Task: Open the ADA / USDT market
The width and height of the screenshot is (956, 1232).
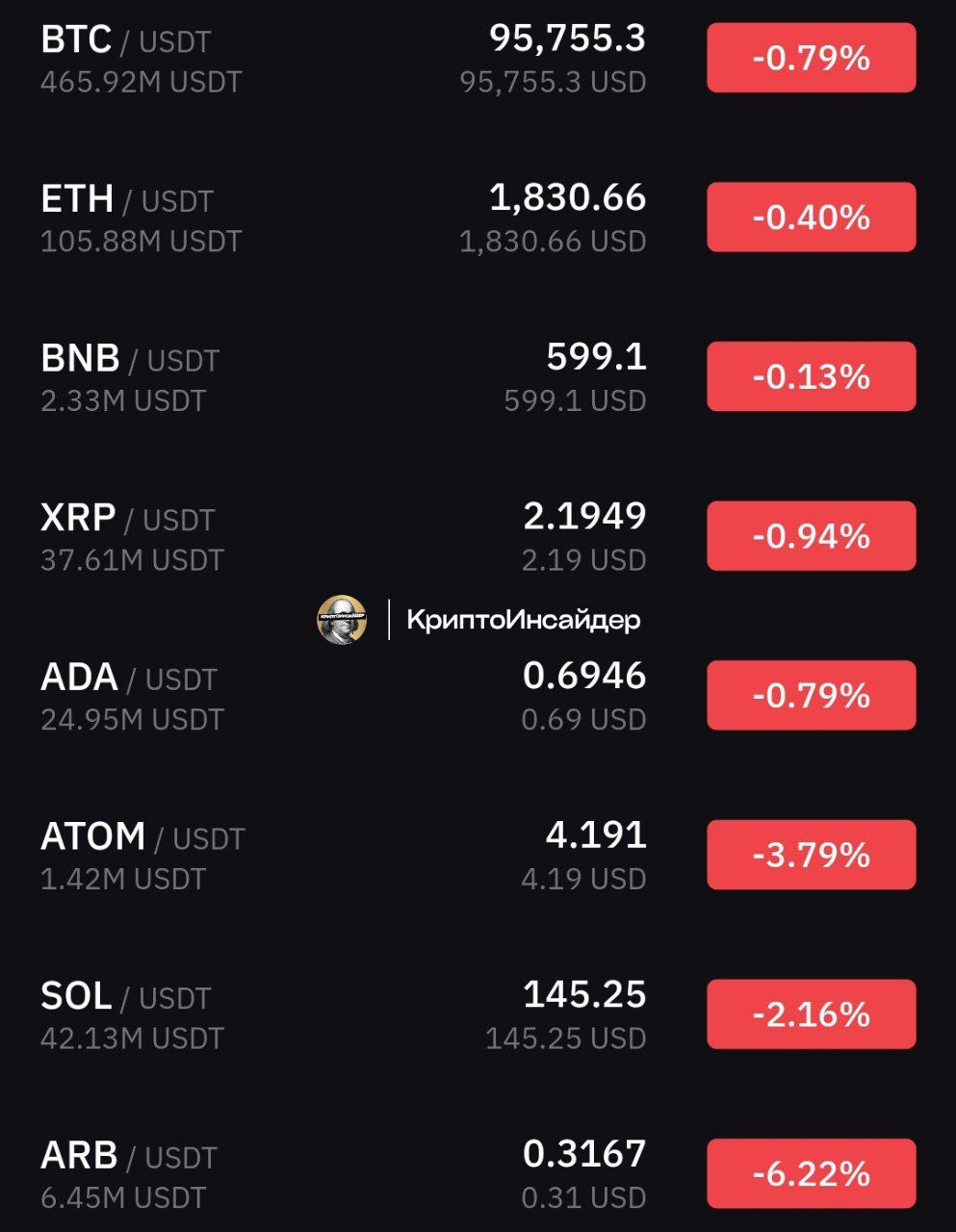Action: tap(478, 696)
